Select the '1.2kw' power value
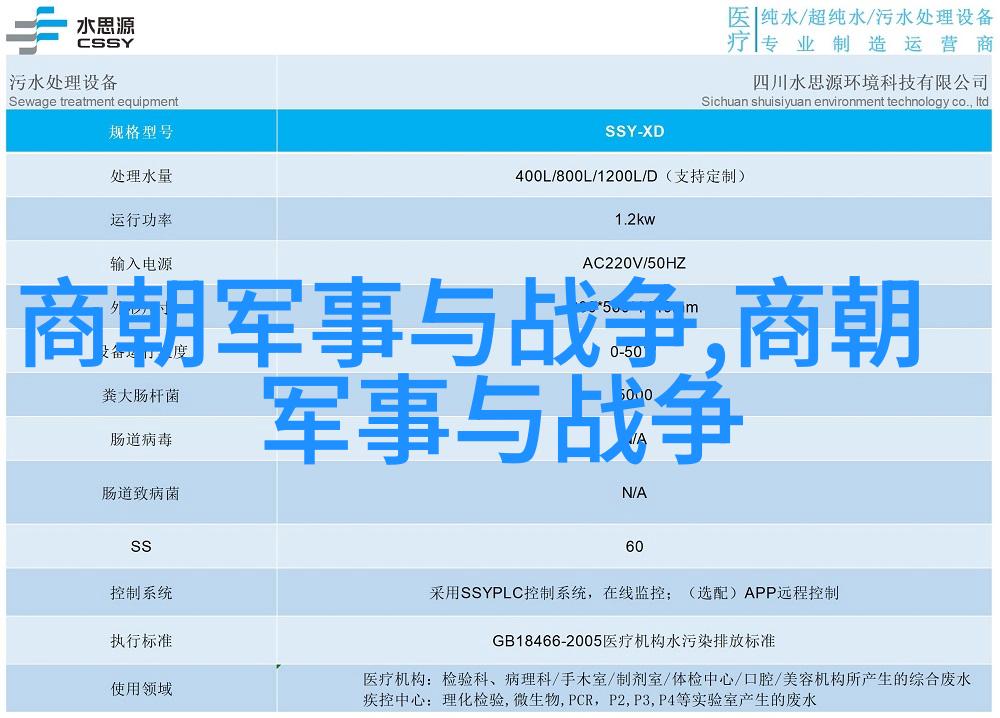This screenshot has width=1000, height=718. point(635,219)
